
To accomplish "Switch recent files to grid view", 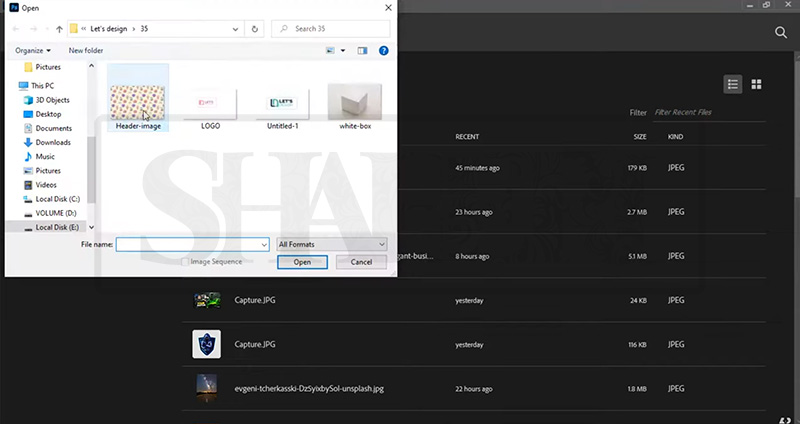I will pos(757,84).
